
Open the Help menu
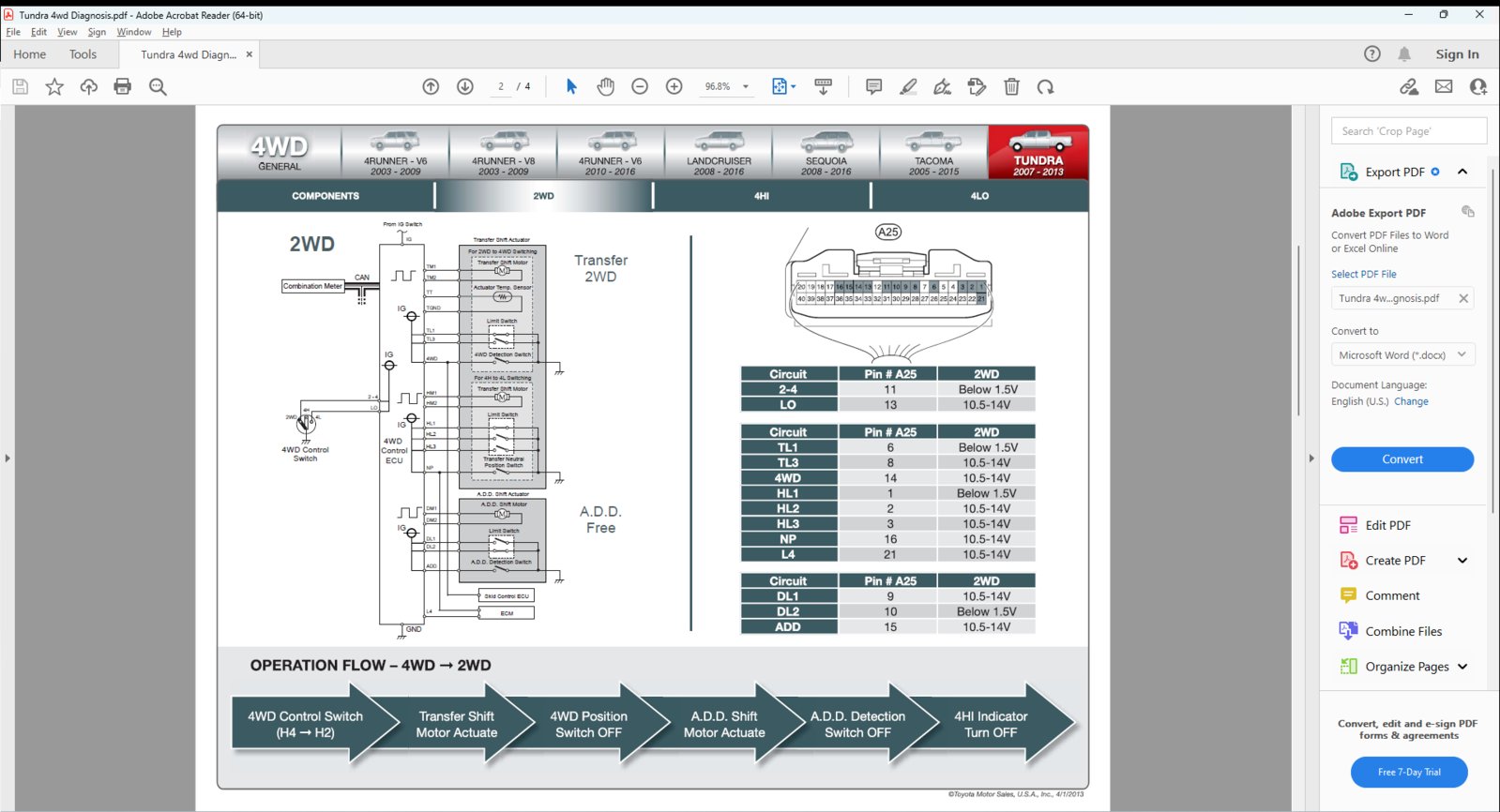coord(172,32)
